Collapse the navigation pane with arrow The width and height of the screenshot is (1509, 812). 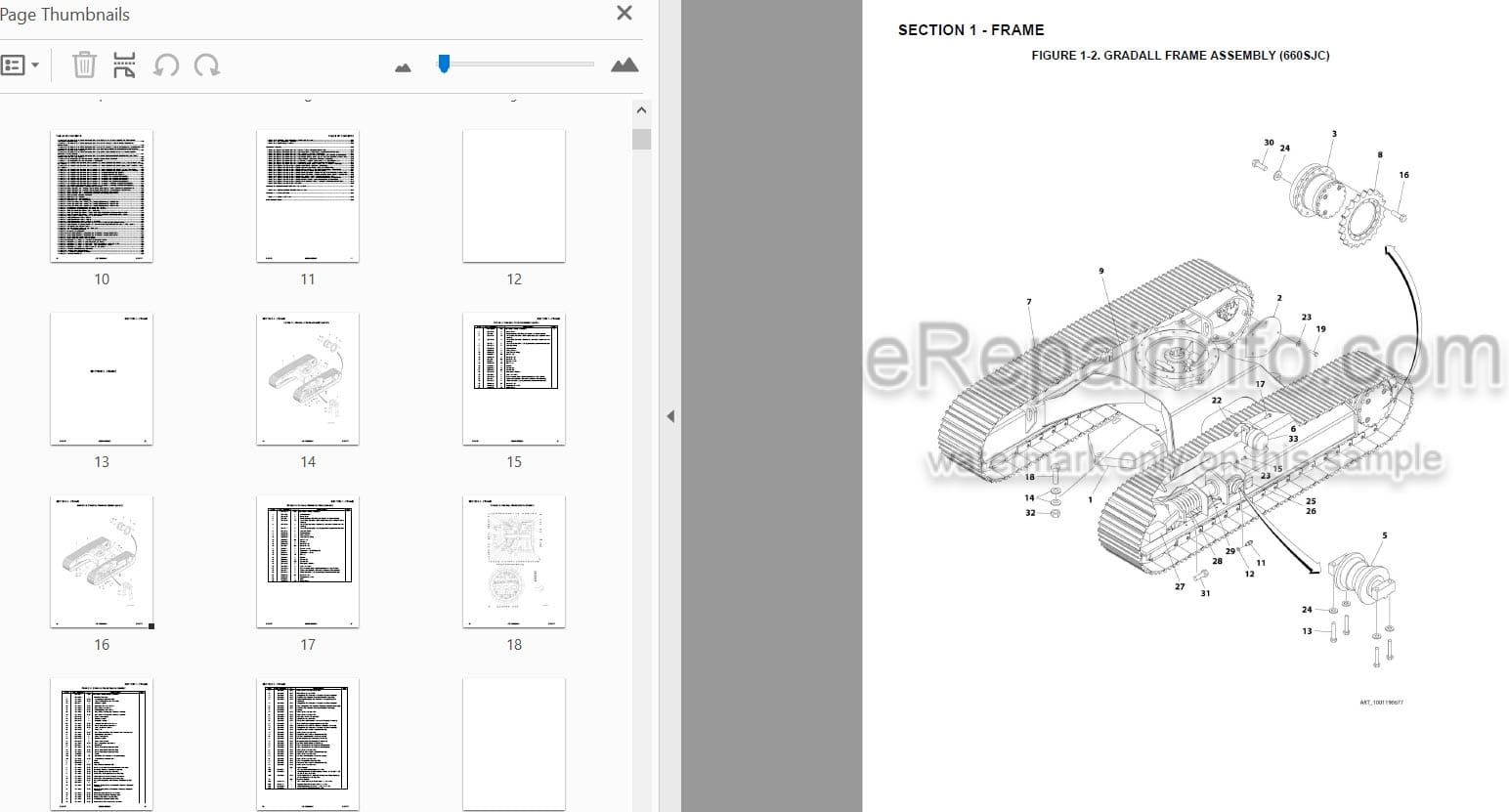click(670, 416)
